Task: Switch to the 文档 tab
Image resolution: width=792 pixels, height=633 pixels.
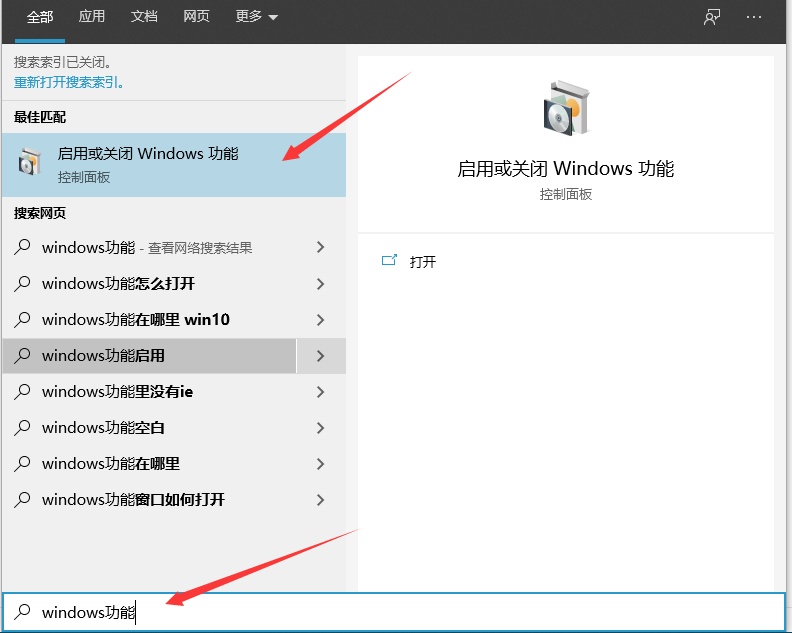Action: pos(144,17)
